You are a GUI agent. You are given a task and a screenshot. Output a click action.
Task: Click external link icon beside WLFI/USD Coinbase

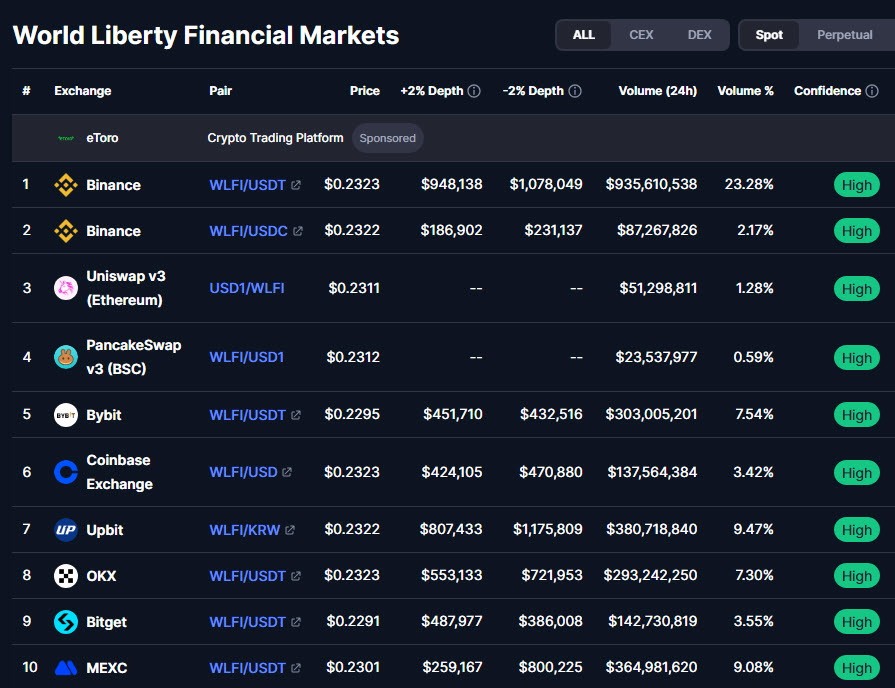click(287, 472)
